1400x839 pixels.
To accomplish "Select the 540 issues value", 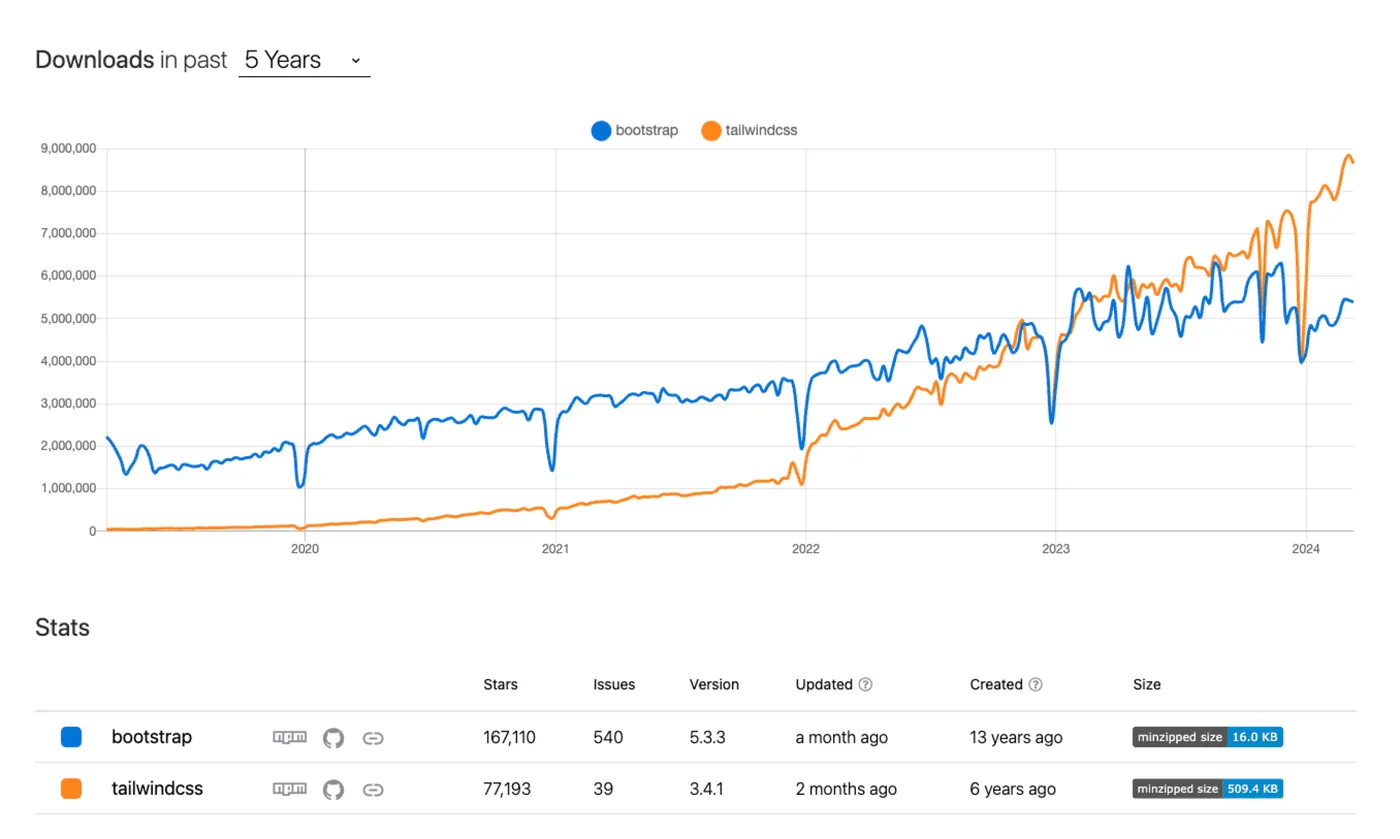I will (608, 737).
